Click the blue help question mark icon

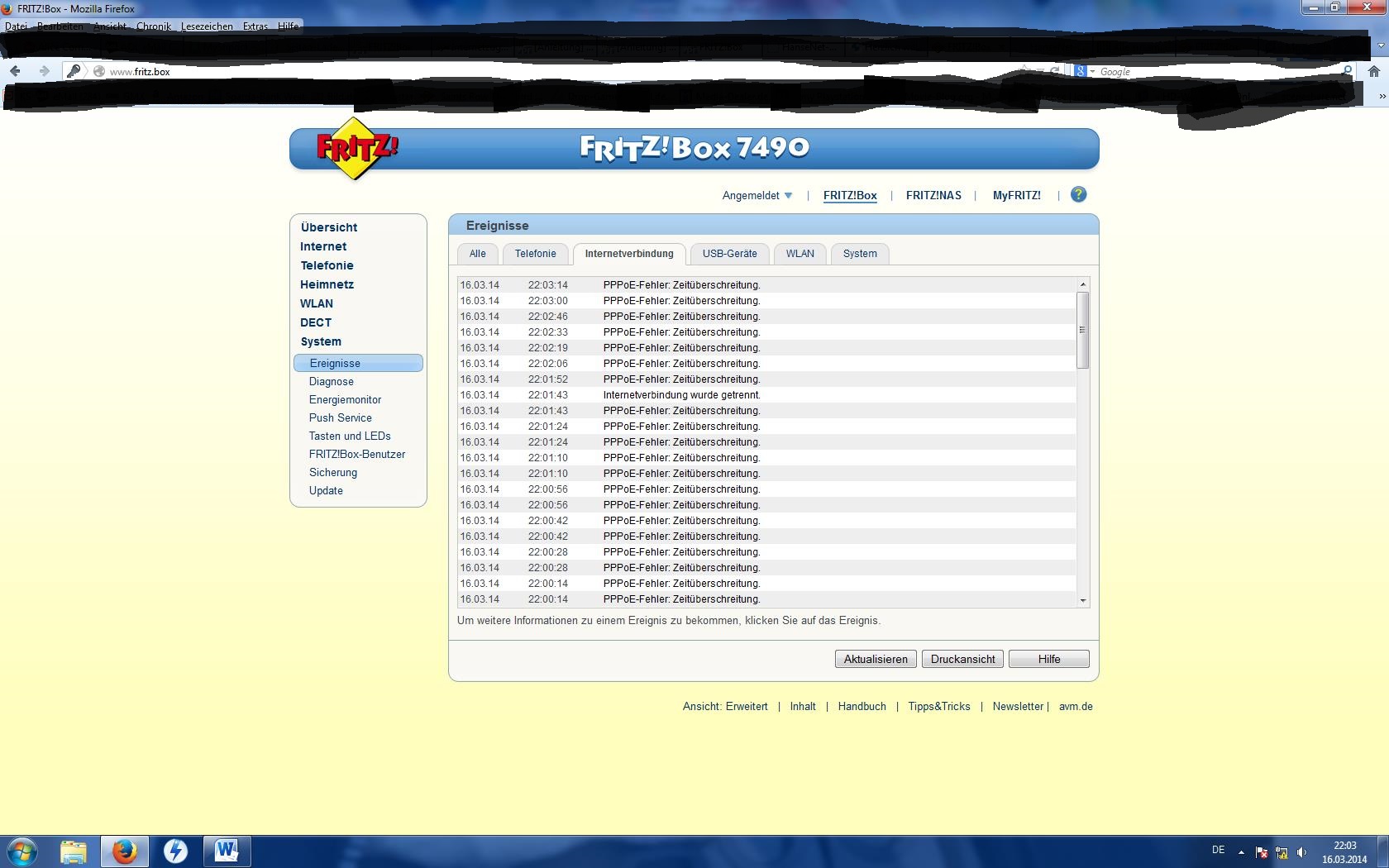1078,195
